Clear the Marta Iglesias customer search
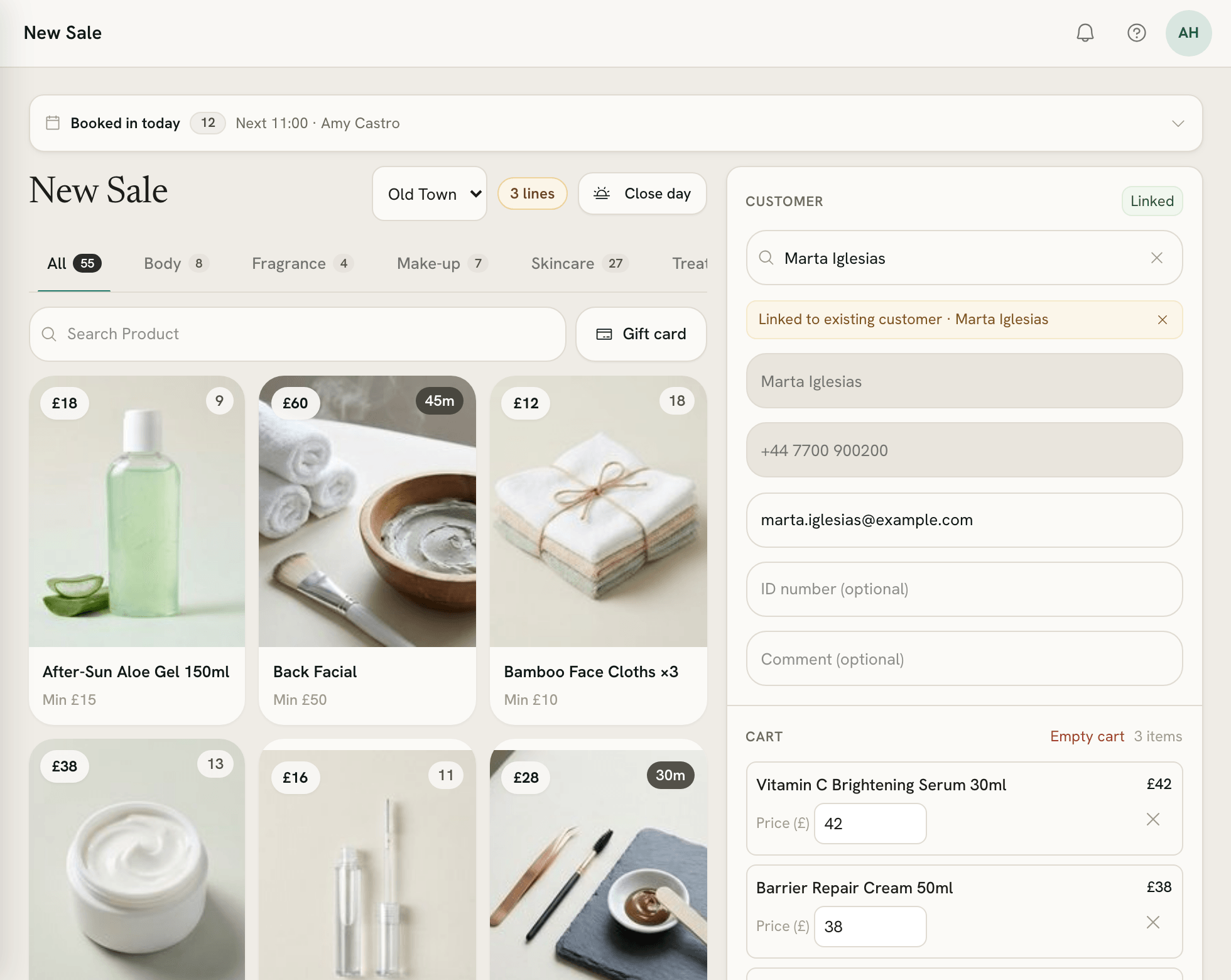The height and width of the screenshot is (980, 1231). pos(1157,258)
